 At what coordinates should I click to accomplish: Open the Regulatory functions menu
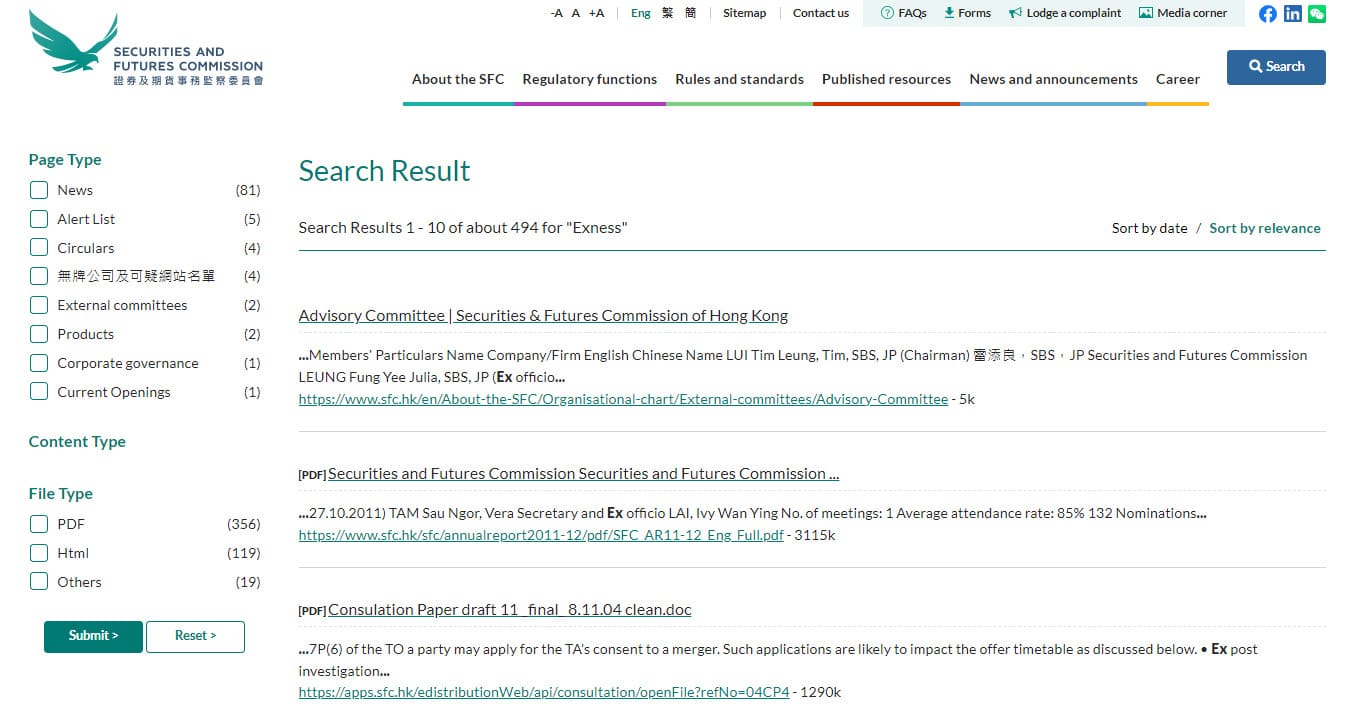coord(590,79)
